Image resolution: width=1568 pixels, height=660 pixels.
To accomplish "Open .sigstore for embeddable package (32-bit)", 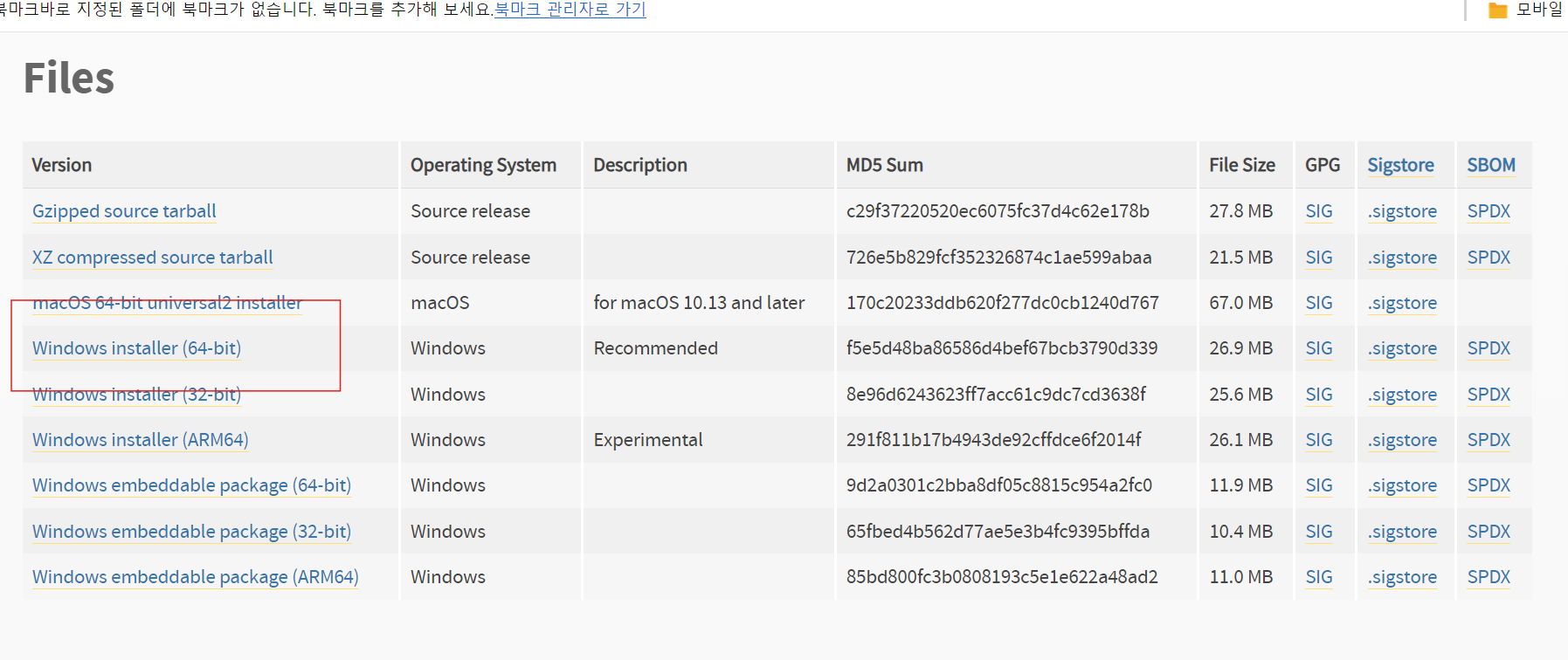I will tap(1403, 532).
